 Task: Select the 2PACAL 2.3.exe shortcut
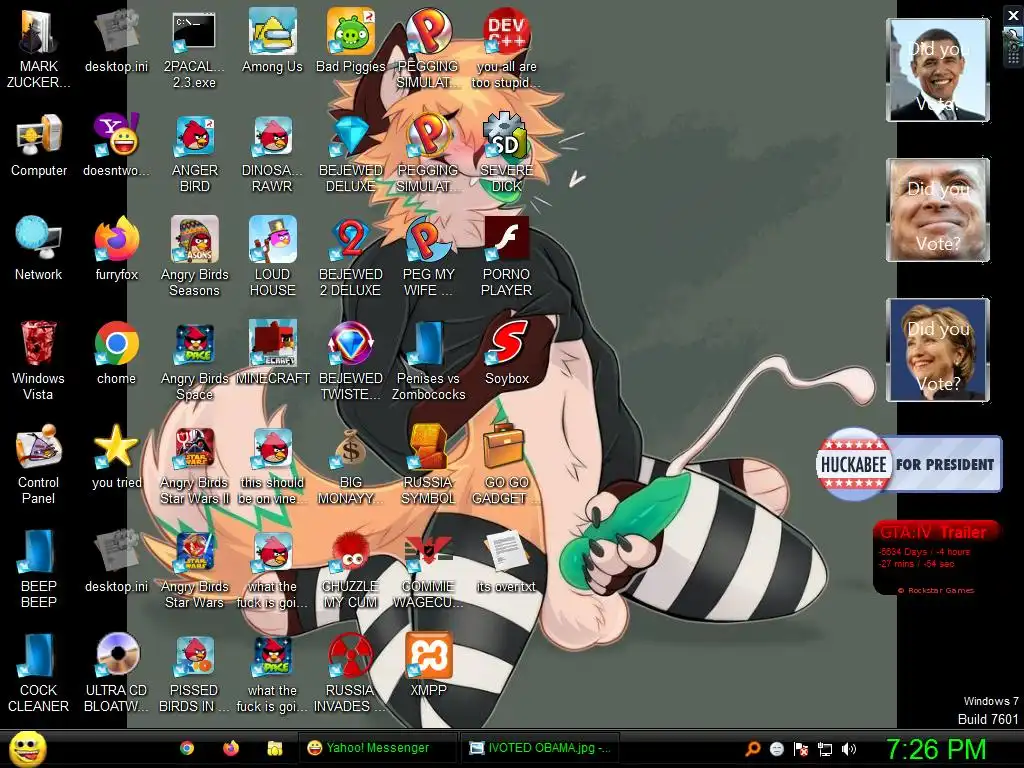click(194, 47)
